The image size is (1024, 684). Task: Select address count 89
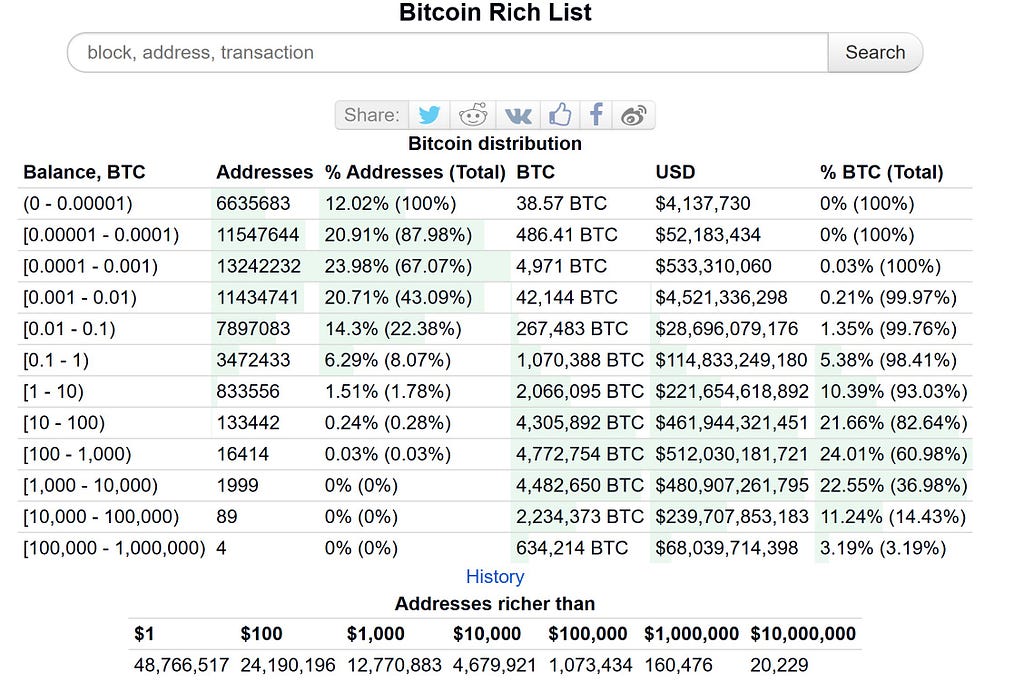coord(227,517)
